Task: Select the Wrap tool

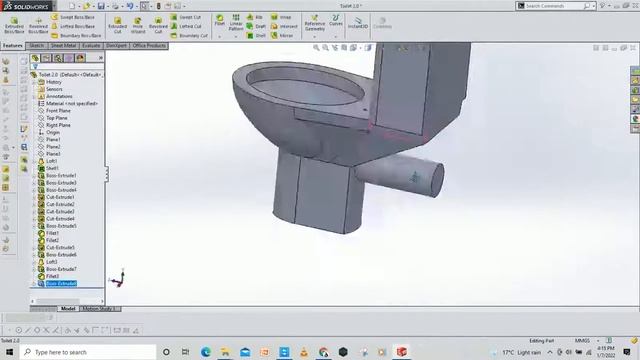Action: (281, 17)
